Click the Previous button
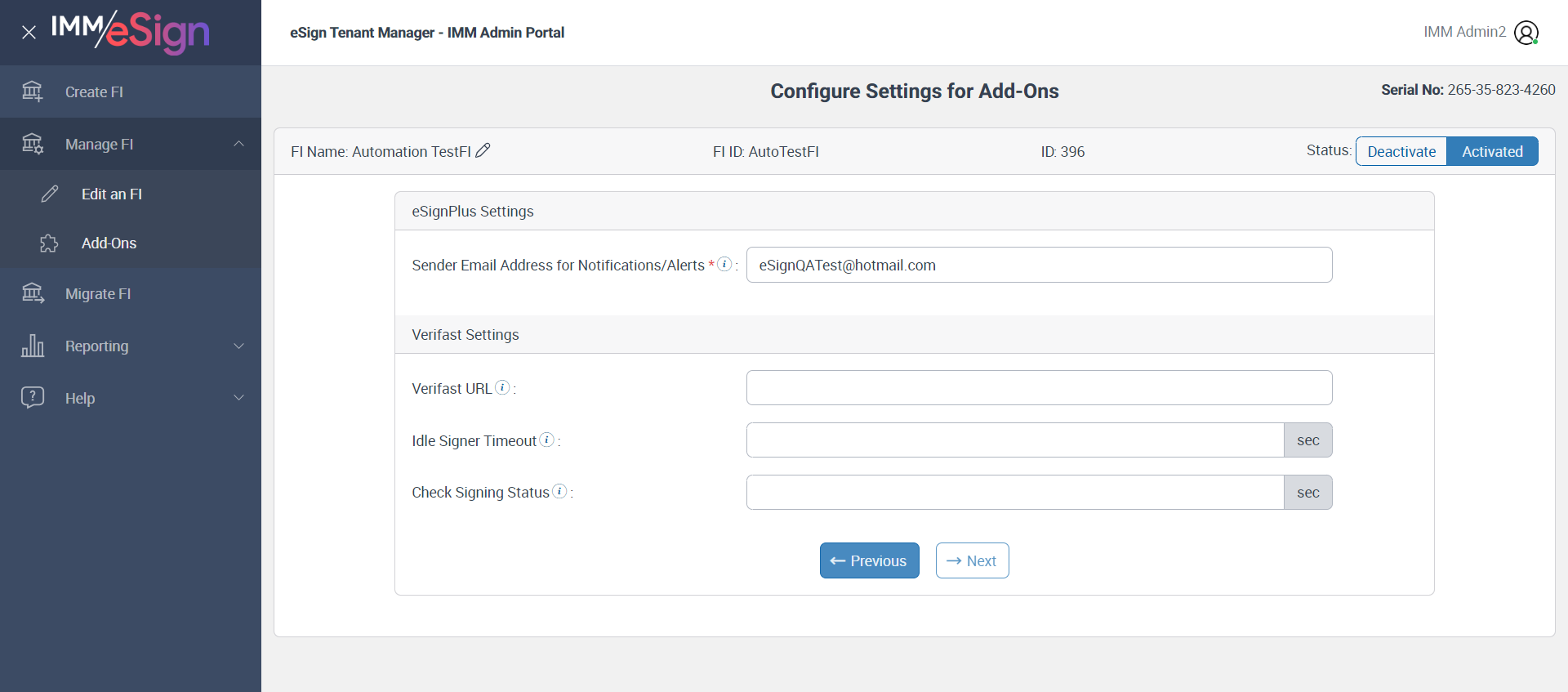 869,560
